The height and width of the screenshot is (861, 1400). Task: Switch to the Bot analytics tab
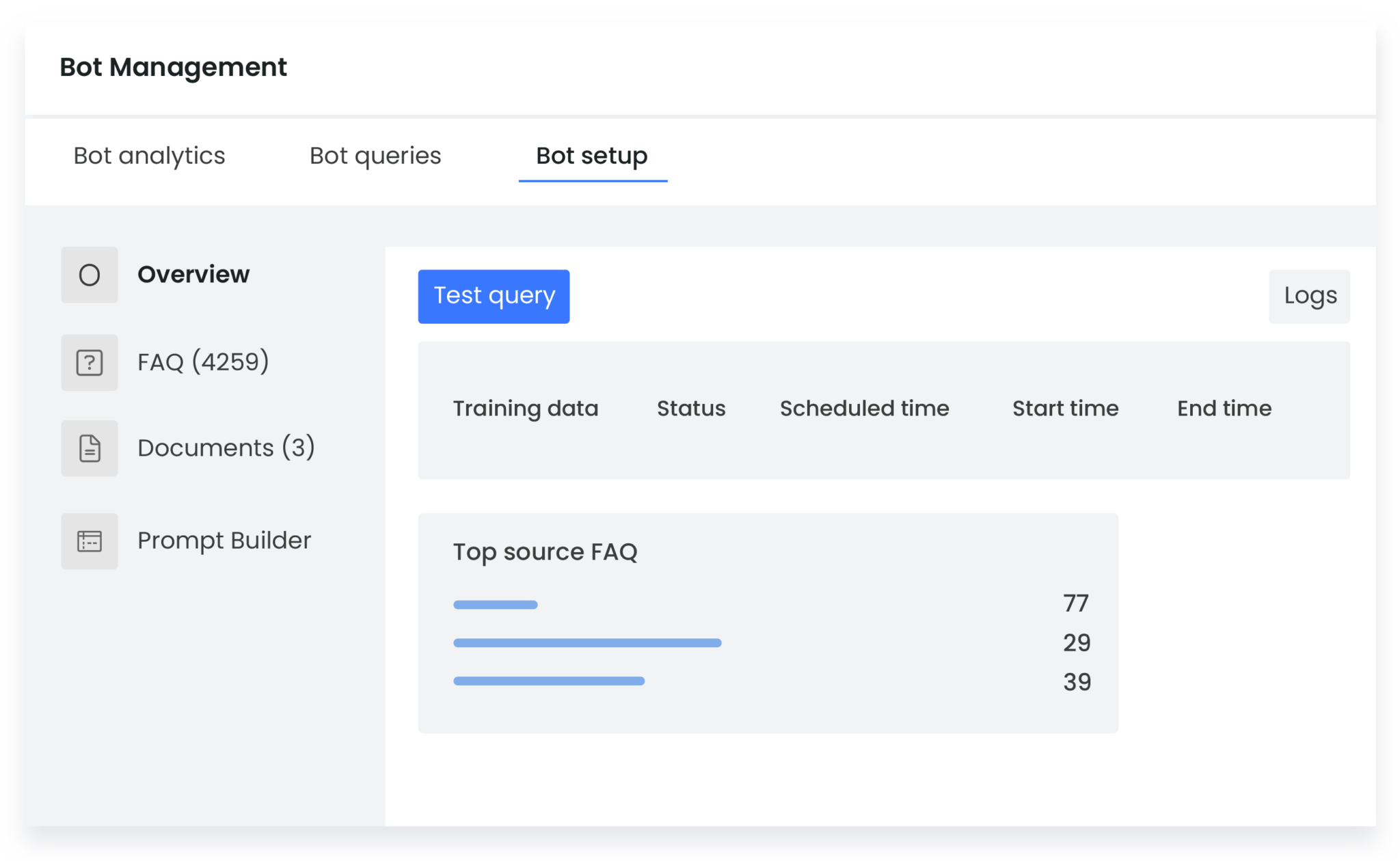tap(149, 156)
